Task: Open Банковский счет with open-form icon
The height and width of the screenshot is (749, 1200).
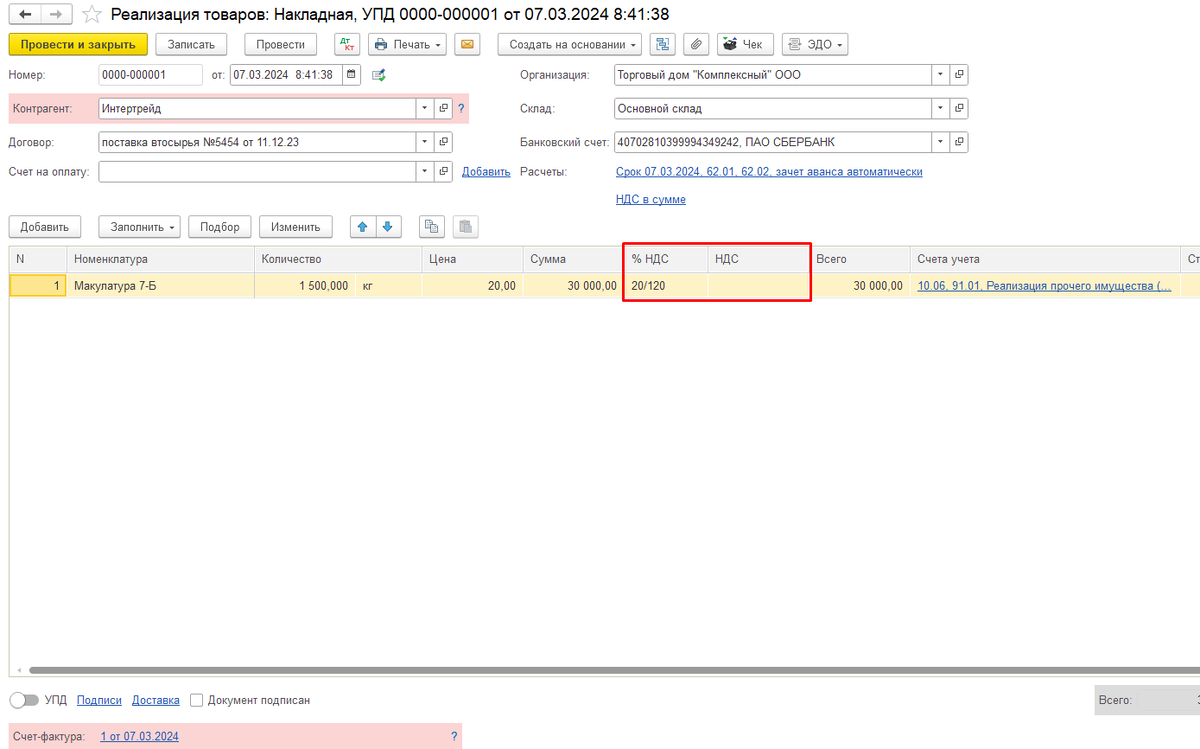Action: click(959, 142)
